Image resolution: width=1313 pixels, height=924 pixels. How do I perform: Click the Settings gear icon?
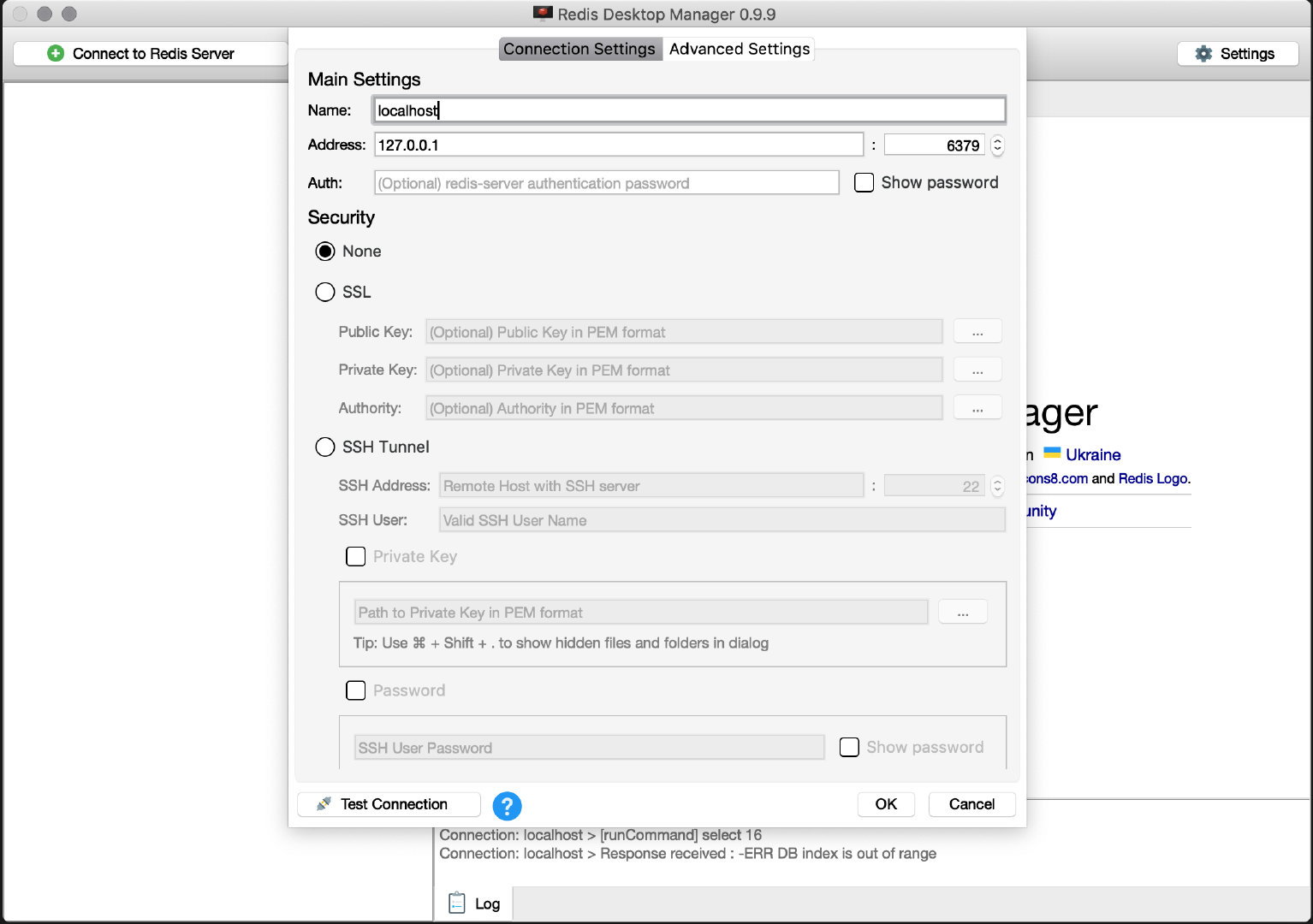(1203, 53)
